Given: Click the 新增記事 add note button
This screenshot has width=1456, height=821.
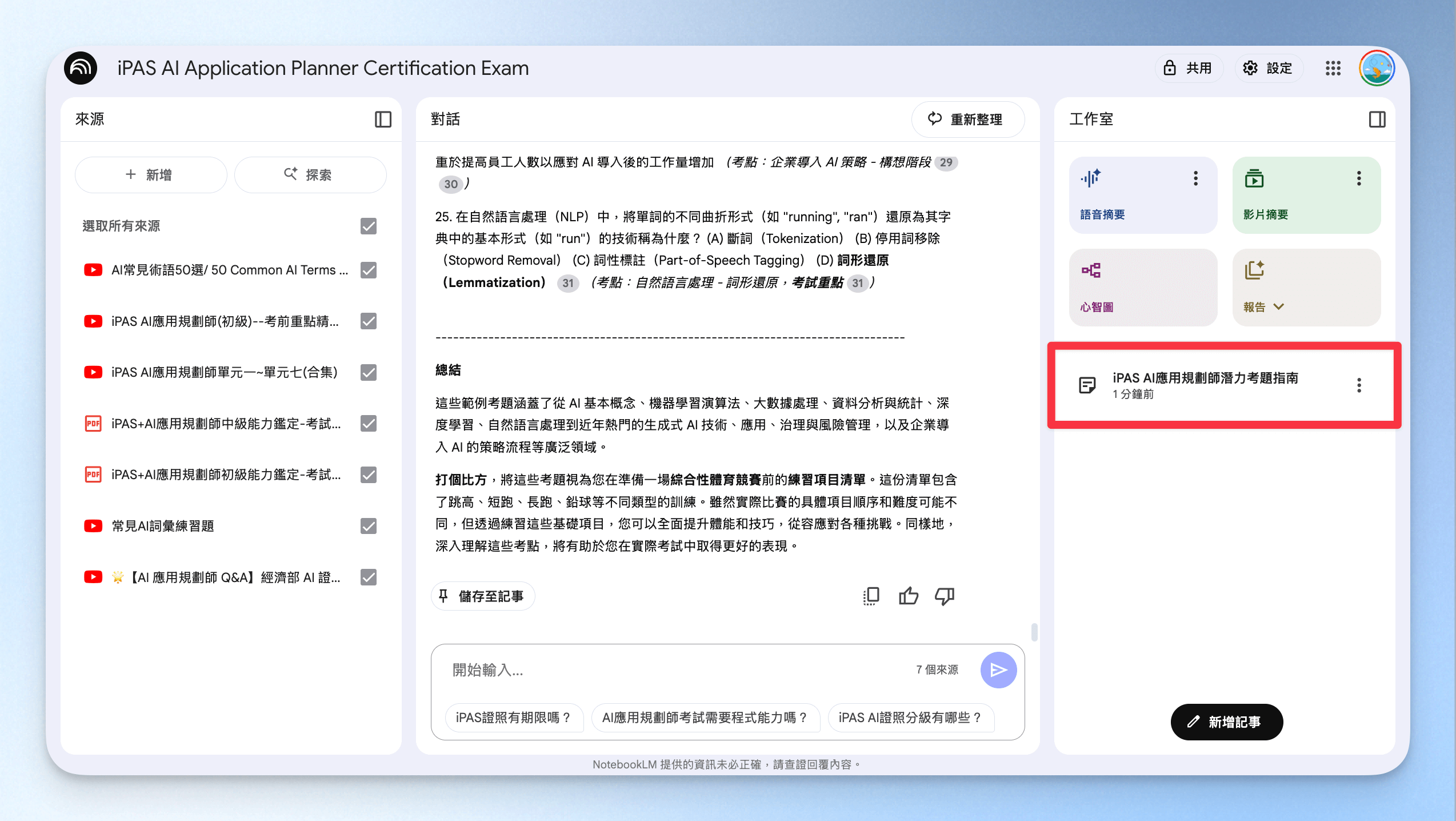Looking at the screenshot, I should click(1226, 722).
